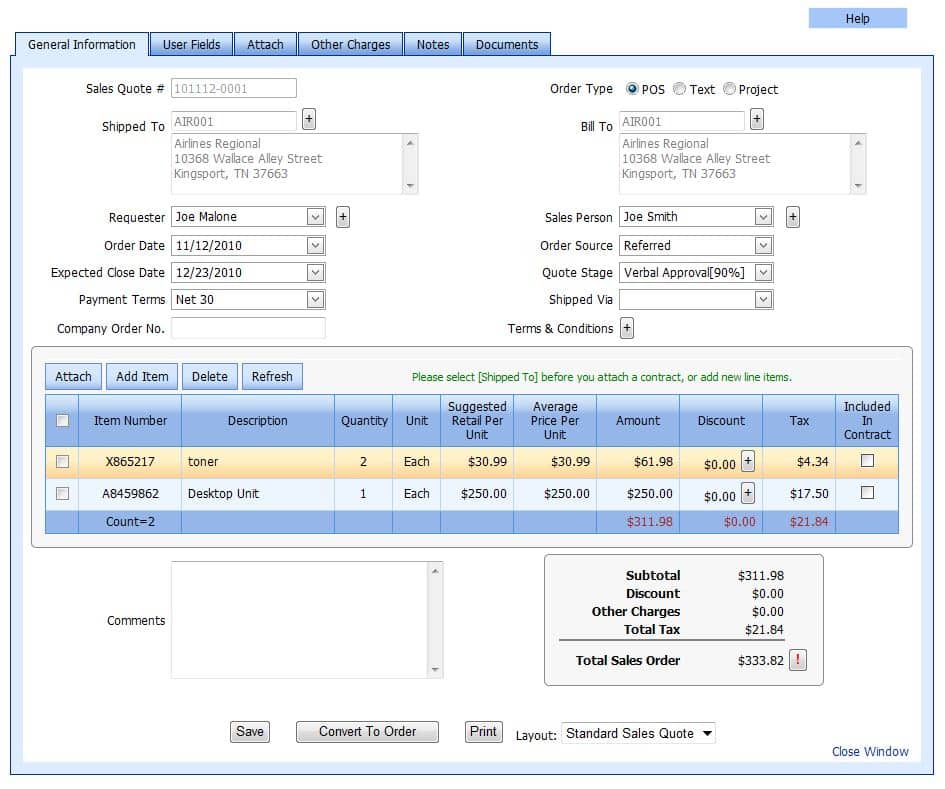
Task: Click the Bill To address scroll down arrow
Action: [x=858, y=186]
